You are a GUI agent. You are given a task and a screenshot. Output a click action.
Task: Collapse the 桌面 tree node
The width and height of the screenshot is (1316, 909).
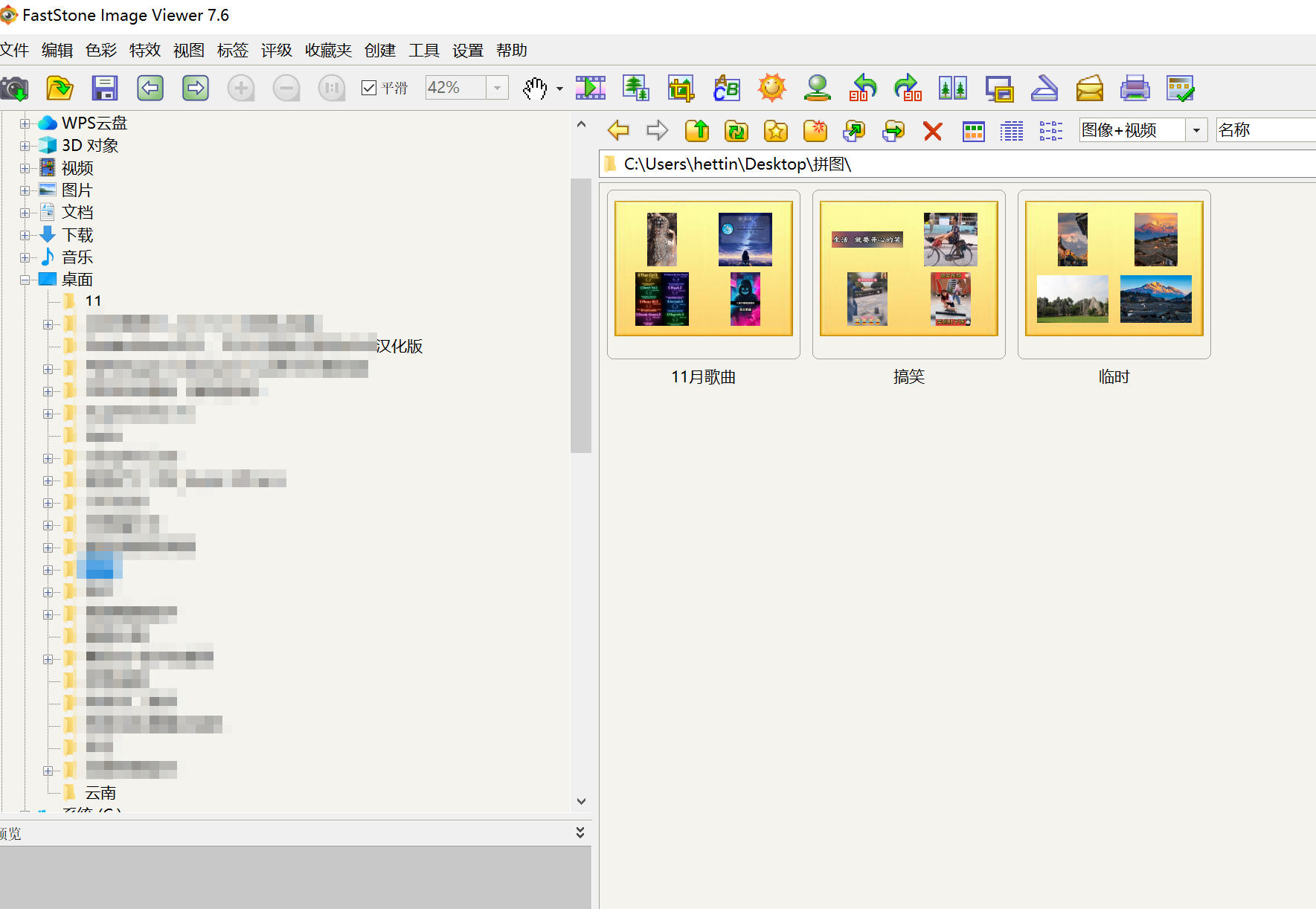click(25, 280)
